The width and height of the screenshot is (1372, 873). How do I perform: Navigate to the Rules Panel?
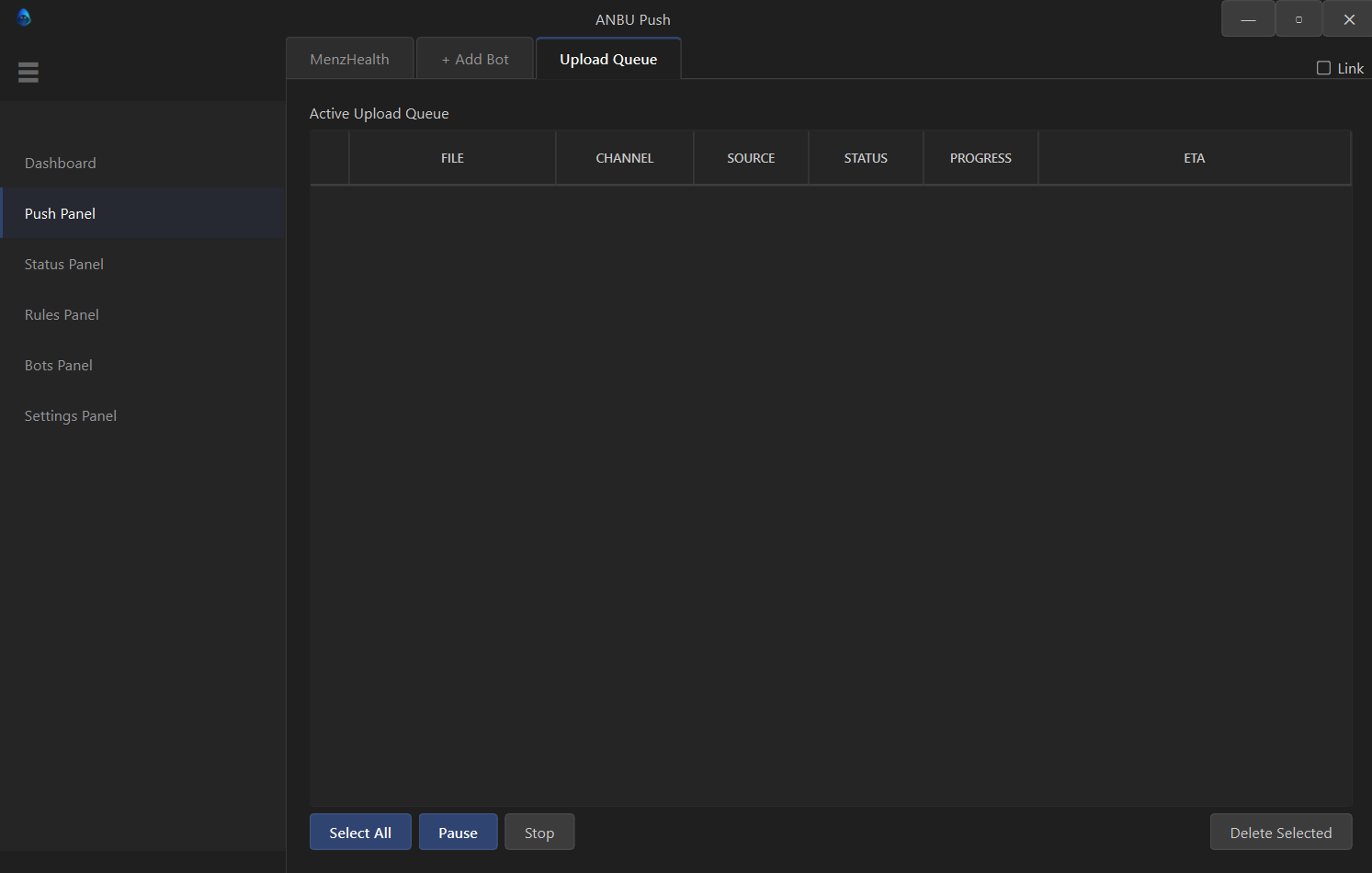[x=62, y=314]
